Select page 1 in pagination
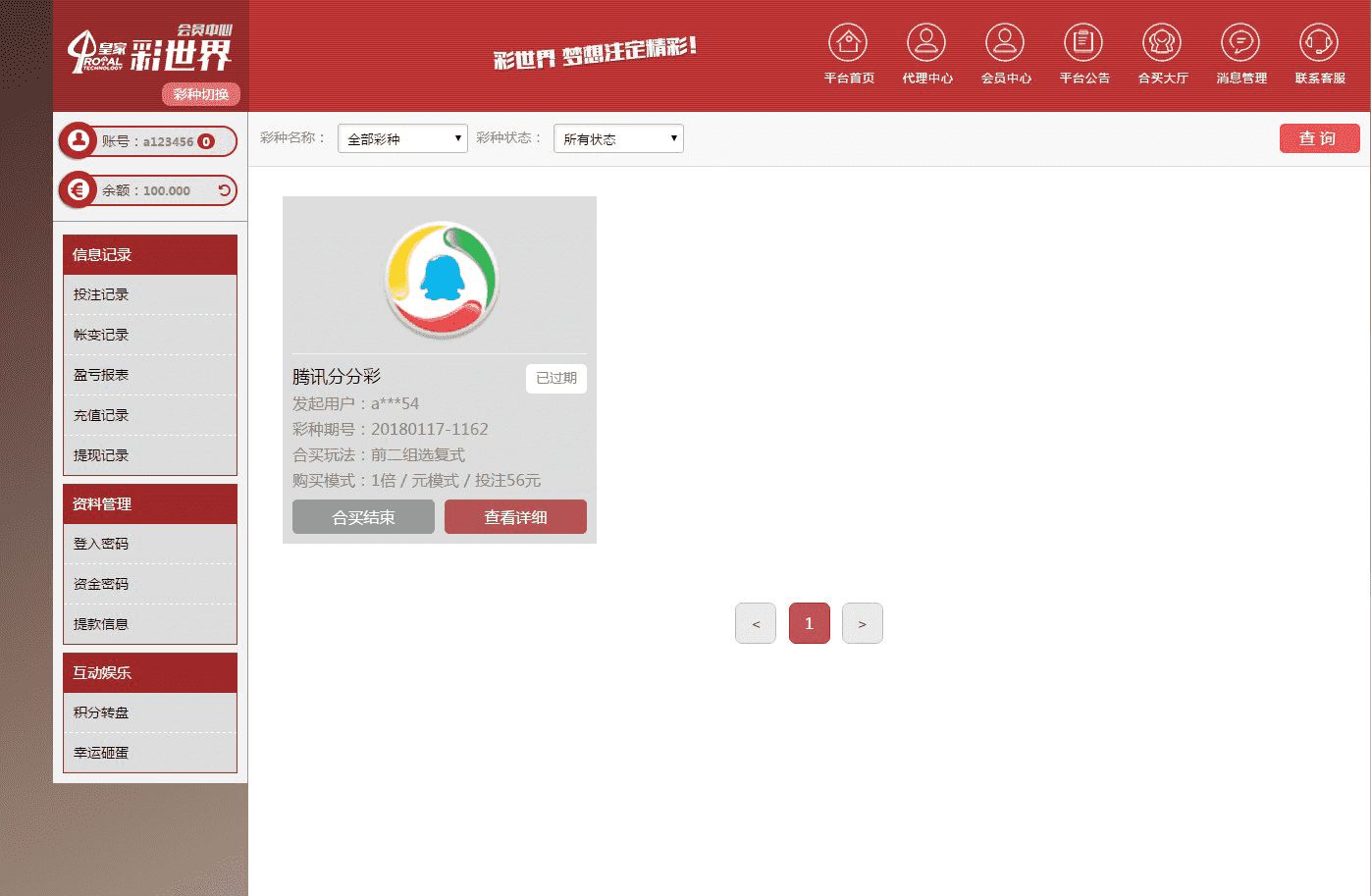 point(809,623)
